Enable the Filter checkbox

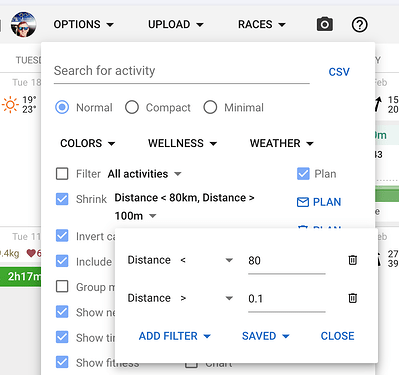pyautogui.click(x=62, y=174)
